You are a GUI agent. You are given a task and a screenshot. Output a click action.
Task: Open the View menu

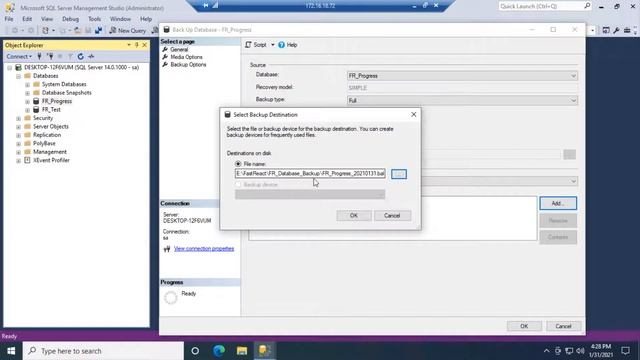[x=47, y=19]
